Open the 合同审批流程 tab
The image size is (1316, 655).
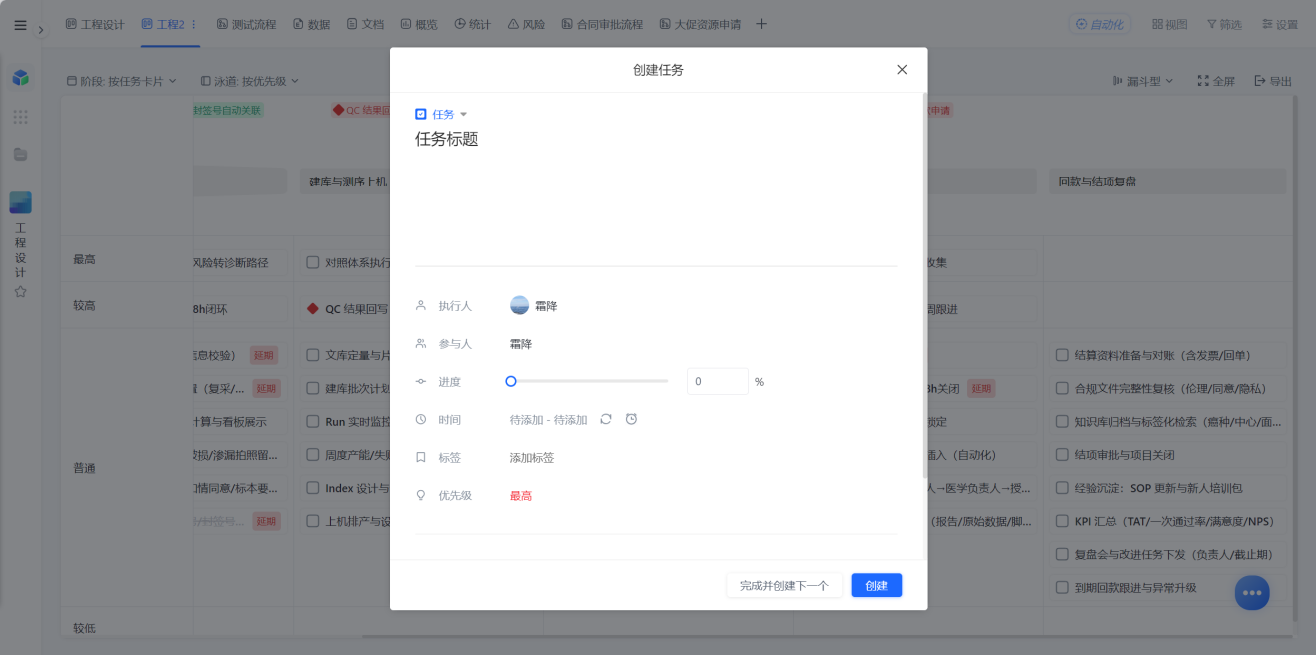pos(602,24)
